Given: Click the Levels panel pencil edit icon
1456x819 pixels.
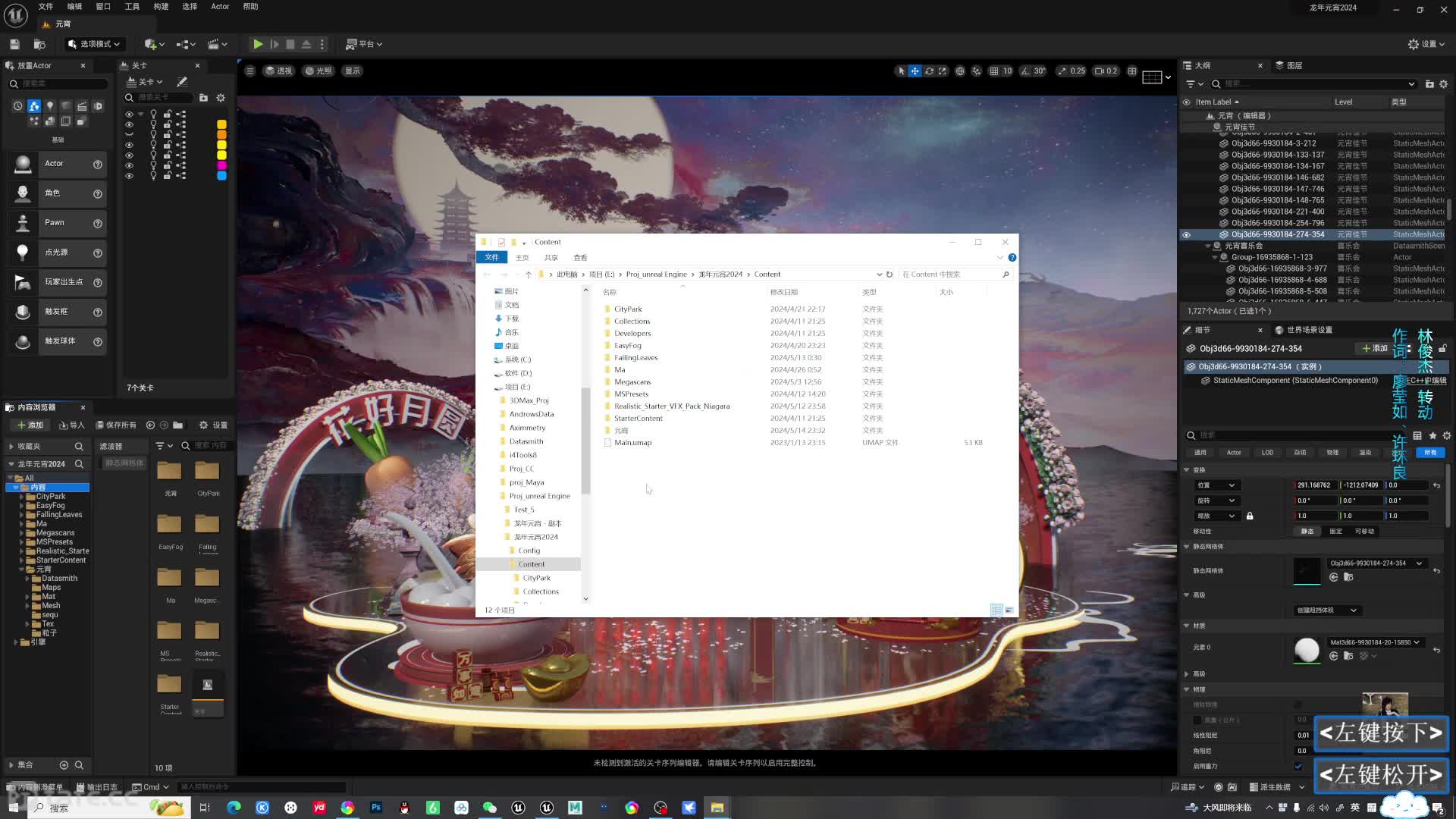Looking at the screenshot, I should click(182, 82).
